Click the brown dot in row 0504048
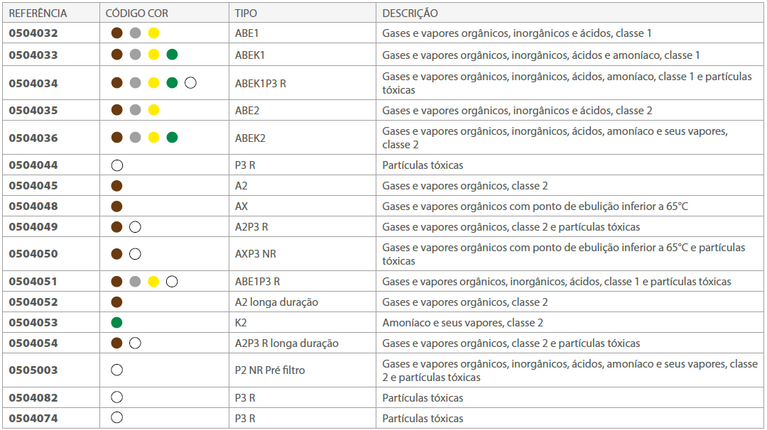The width and height of the screenshot is (767, 430). 116,206
